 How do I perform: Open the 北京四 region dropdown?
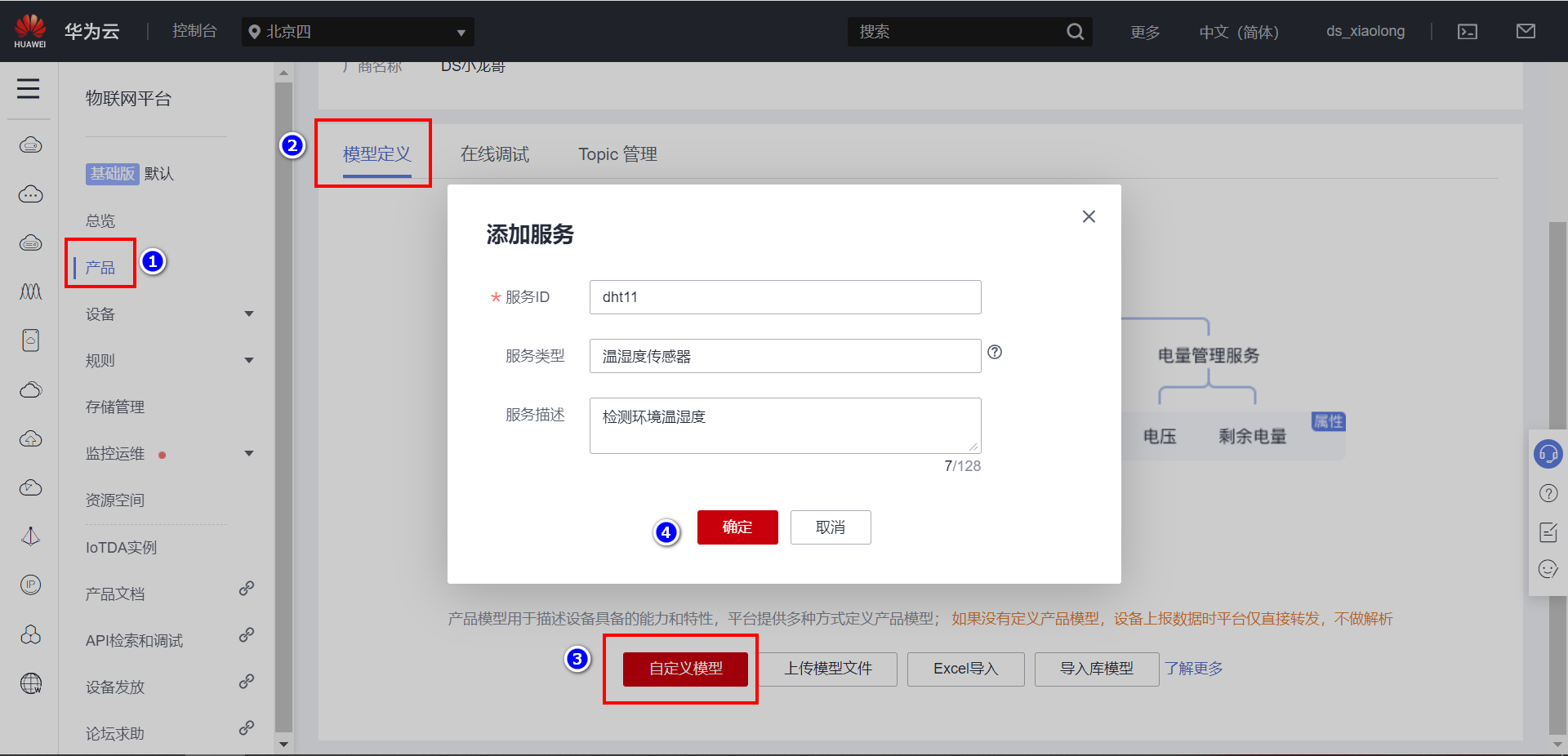pos(358,32)
